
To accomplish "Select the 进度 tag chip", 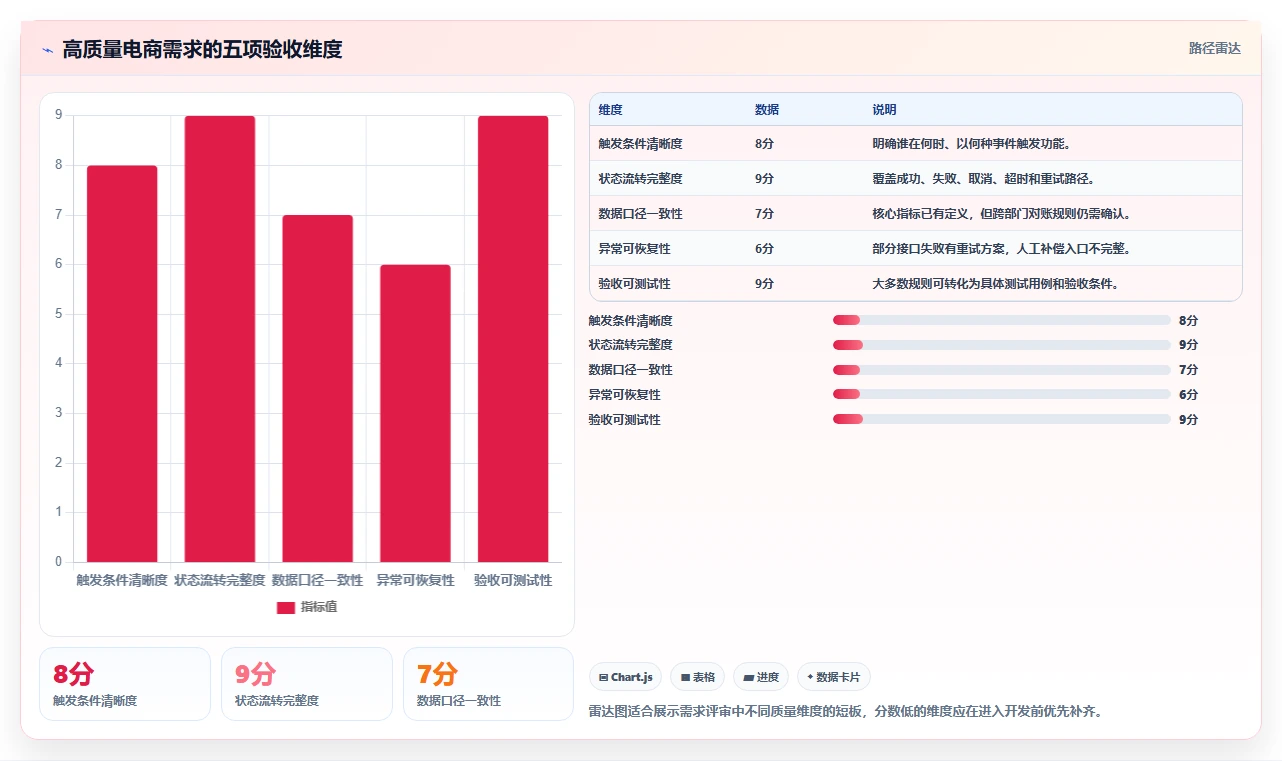I will click(761, 677).
